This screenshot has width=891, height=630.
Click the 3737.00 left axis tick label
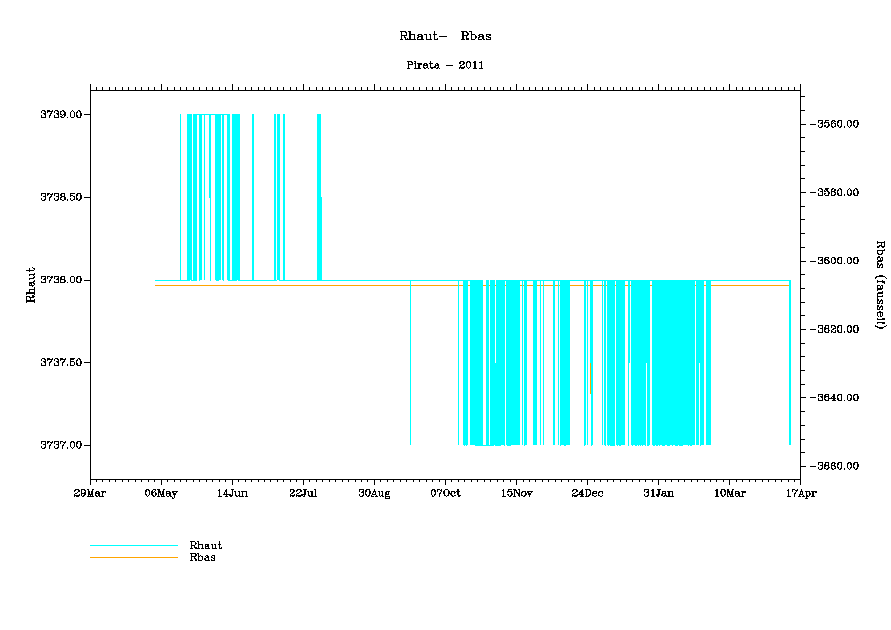pyautogui.click(x=62, y=445)
